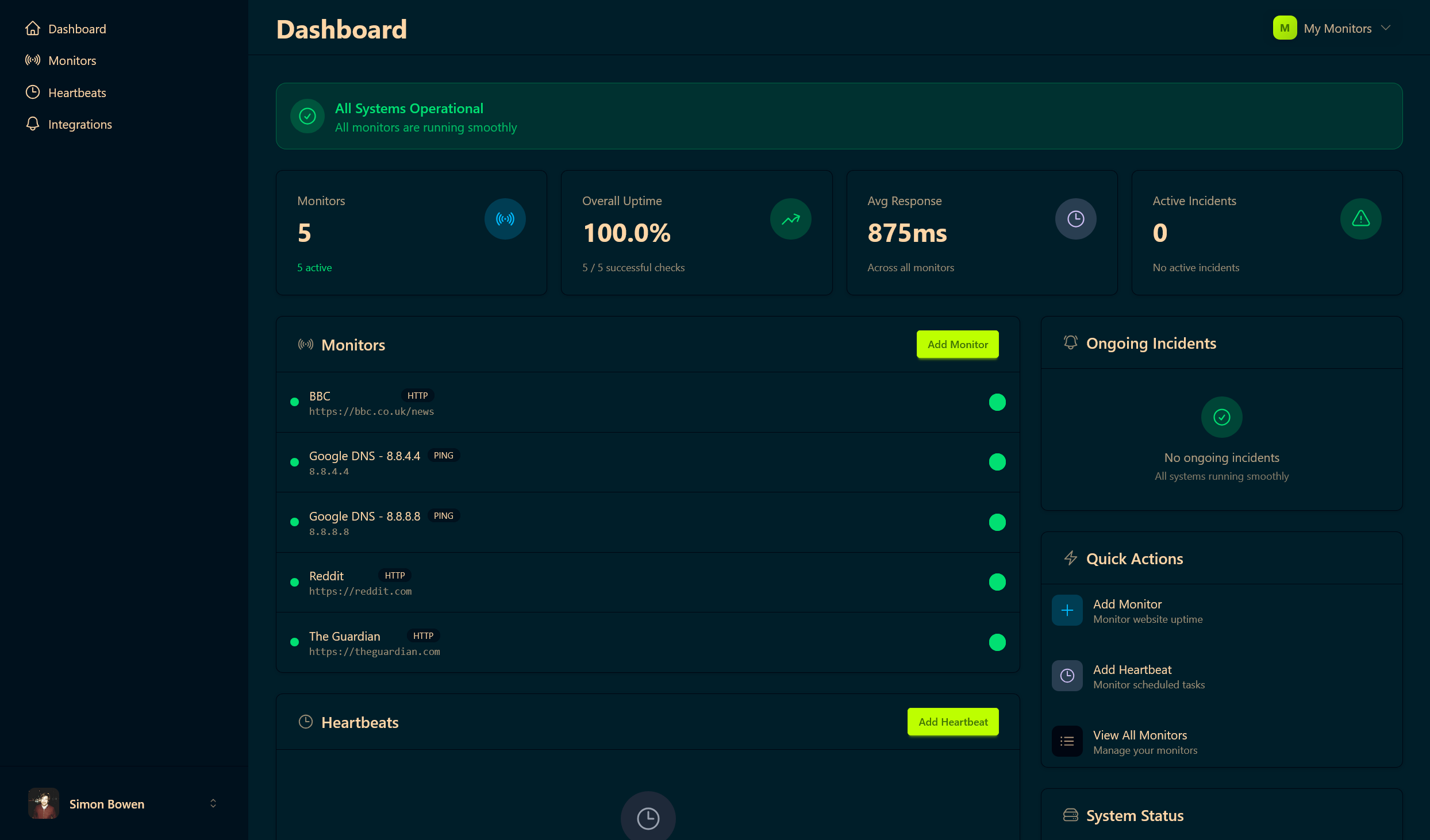Click the green status dot for BBC monitor
Image resolution: width=1430 pixels, height=840 pixels.
(x=997, y=402)
